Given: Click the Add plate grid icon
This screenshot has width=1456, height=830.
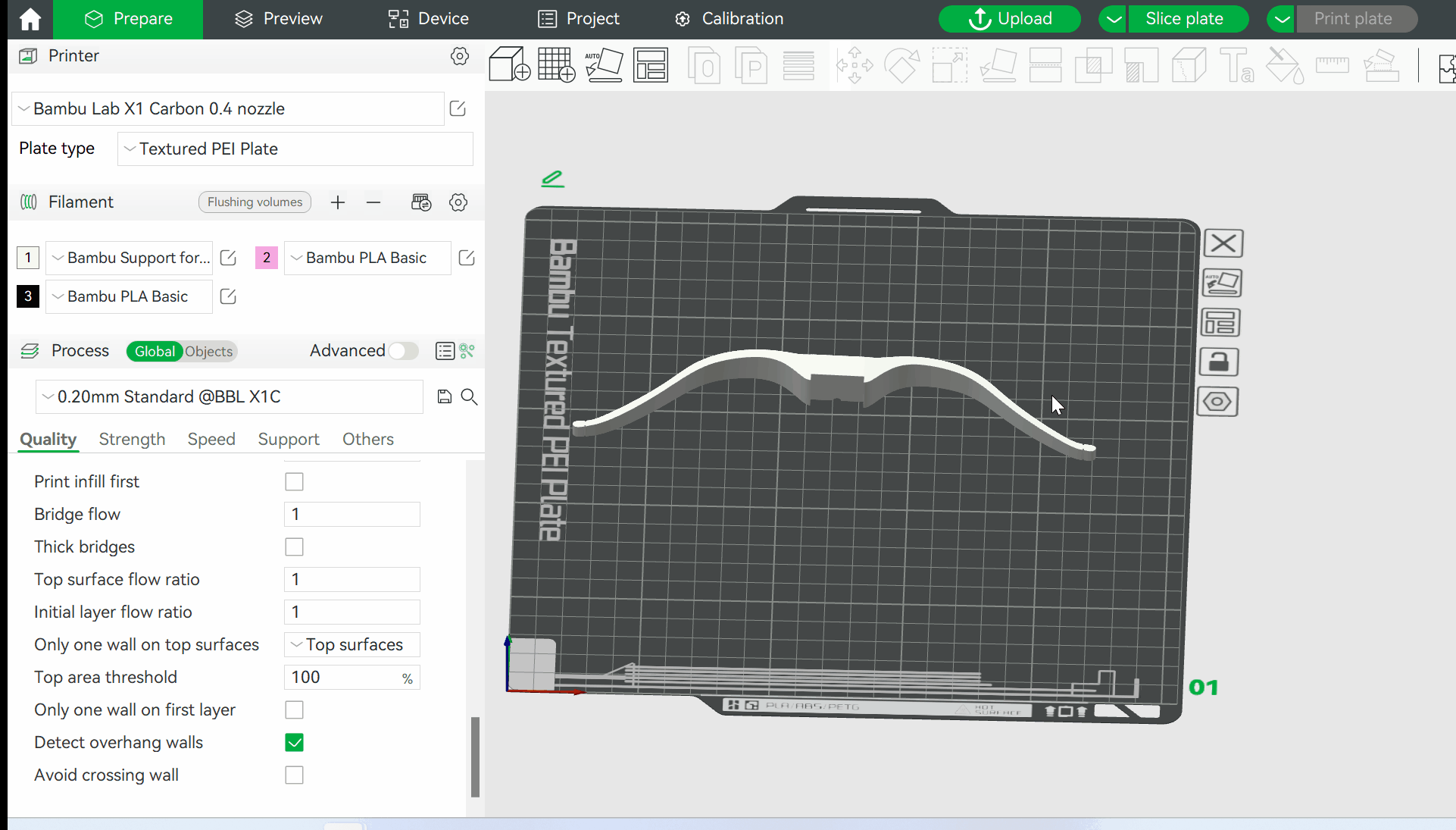Looking at the screenshot, I should [557, 64].
